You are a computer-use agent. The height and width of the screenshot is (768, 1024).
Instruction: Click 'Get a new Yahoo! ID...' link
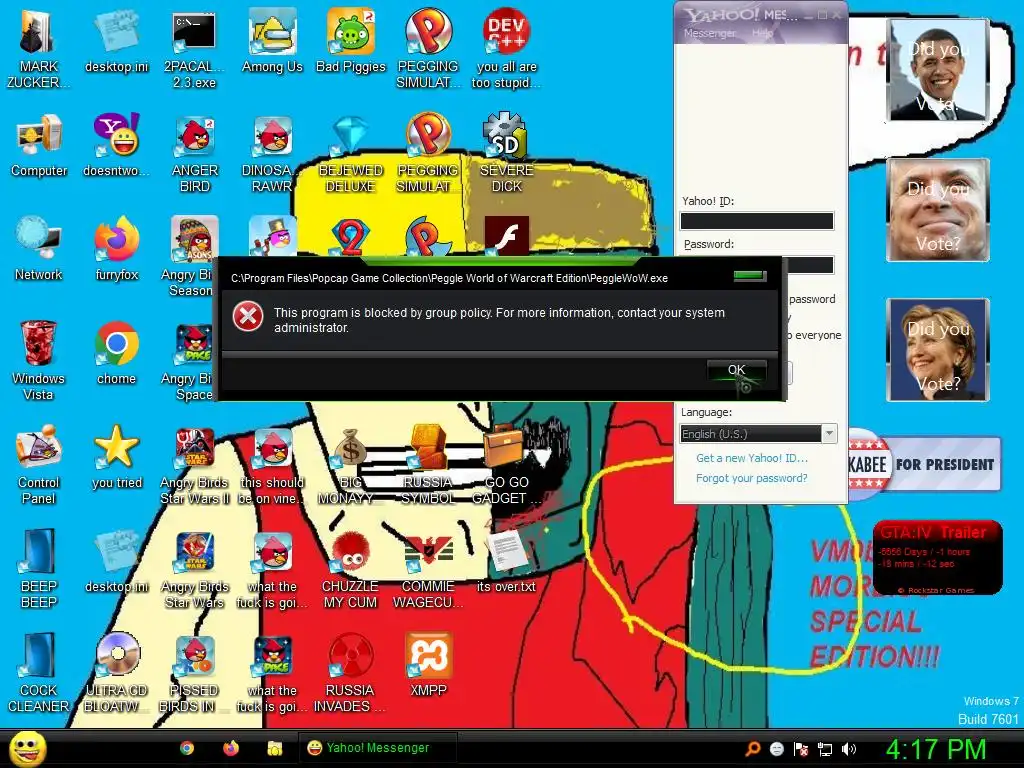point(752,458)
